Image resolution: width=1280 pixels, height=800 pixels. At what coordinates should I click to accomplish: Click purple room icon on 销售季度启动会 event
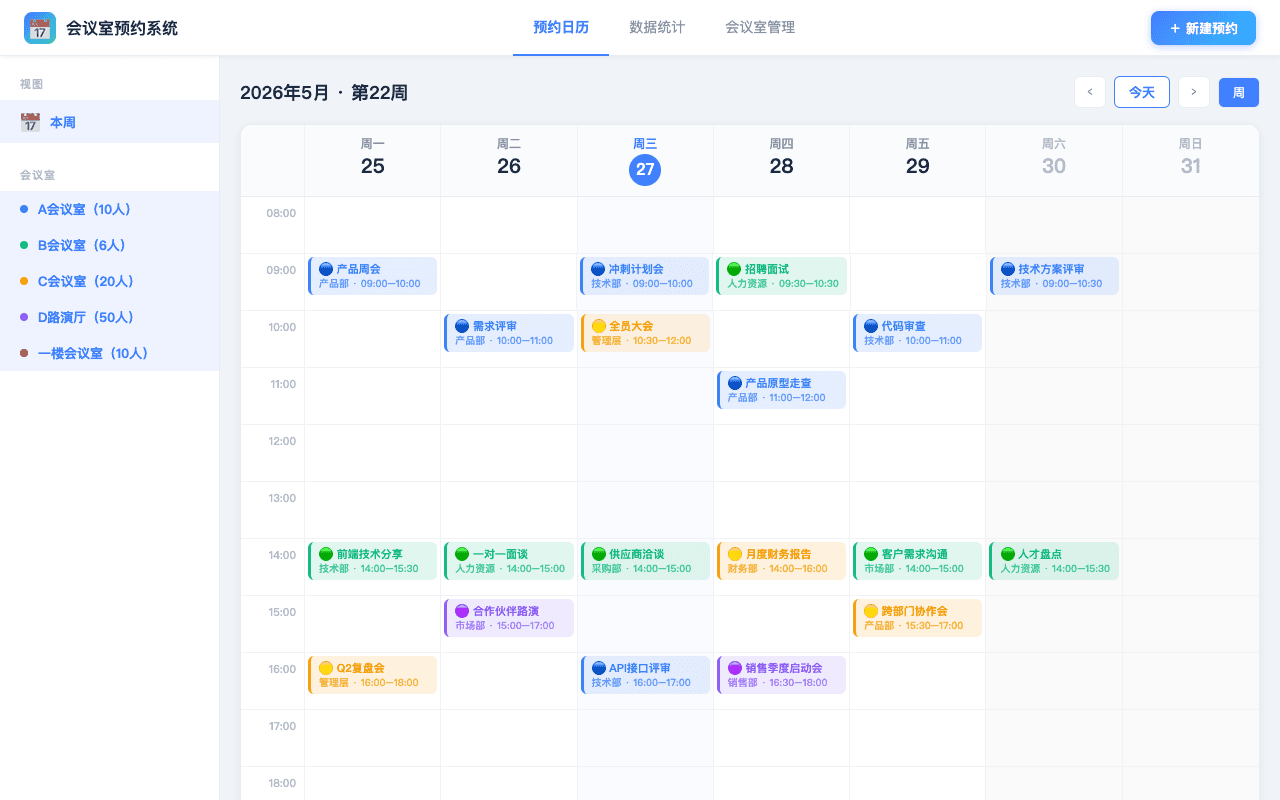click(x=734, y=668)
